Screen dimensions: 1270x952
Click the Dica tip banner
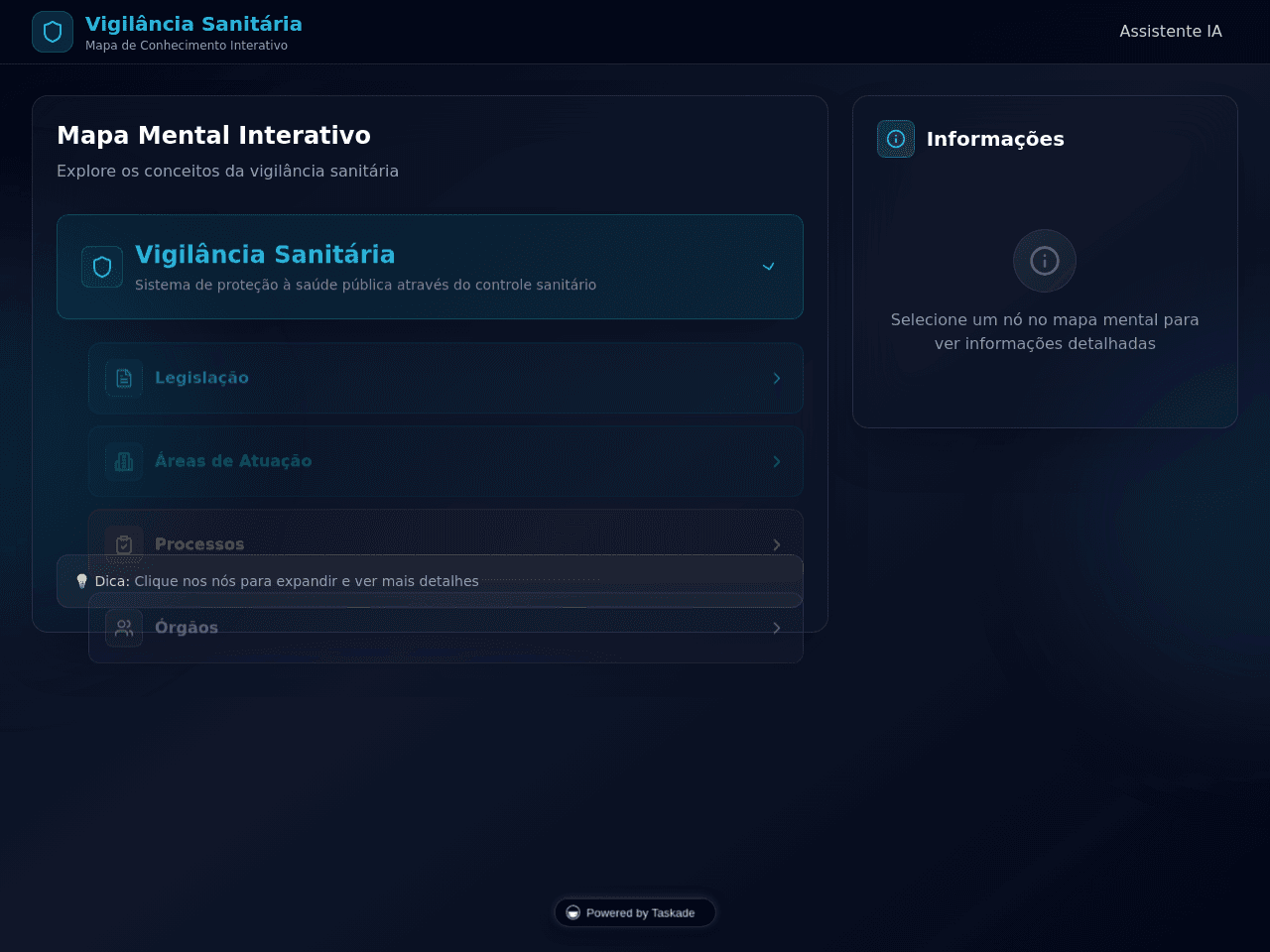point(430,581)
